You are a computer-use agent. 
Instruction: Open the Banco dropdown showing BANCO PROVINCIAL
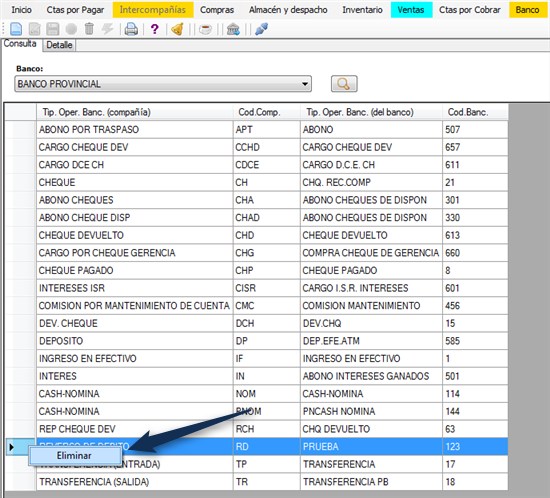point(163,84)
